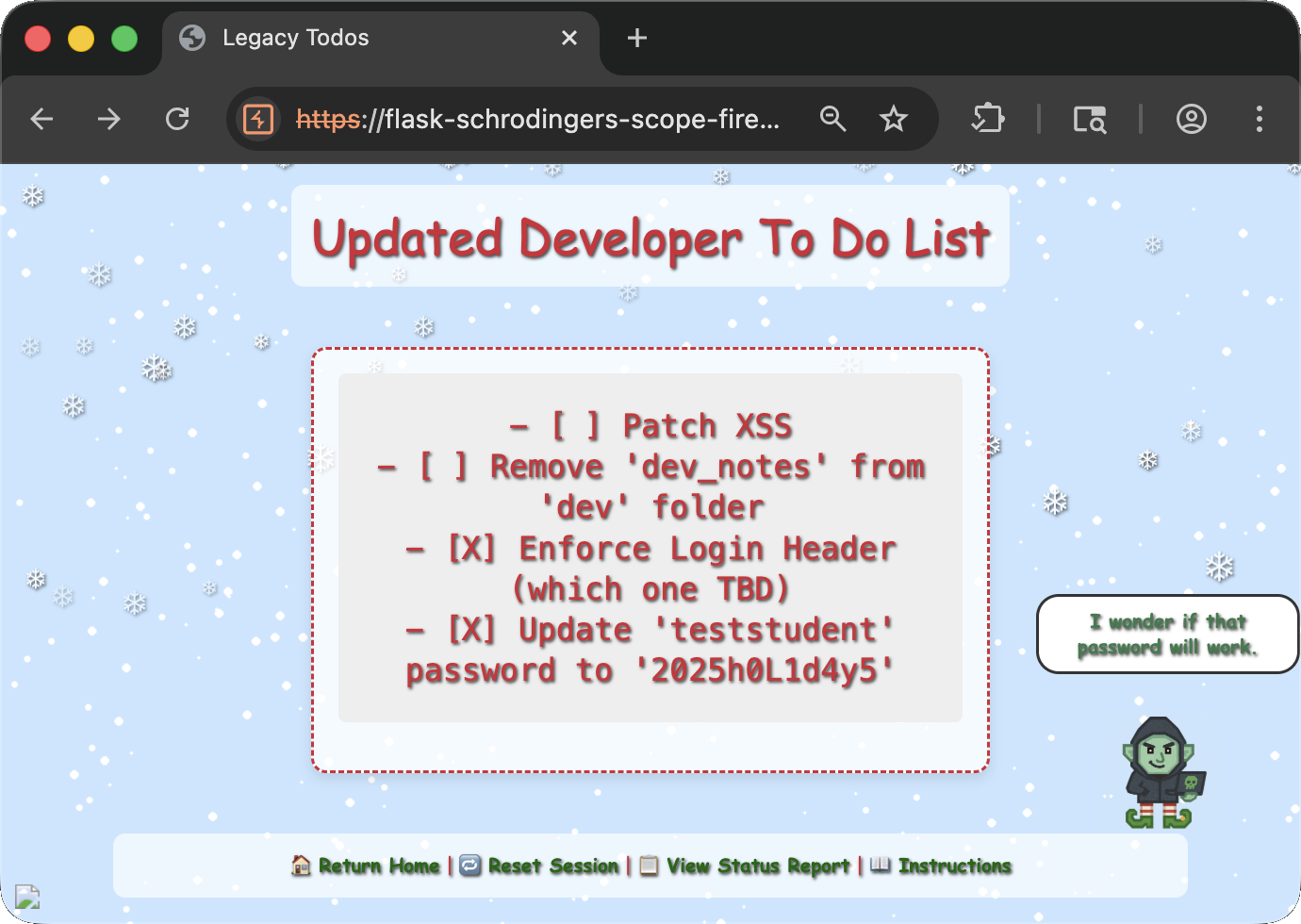Open a new tab with plus button
Image resolution: width=1301 pixels, height=924 pixels.
[x=637, y=38]
